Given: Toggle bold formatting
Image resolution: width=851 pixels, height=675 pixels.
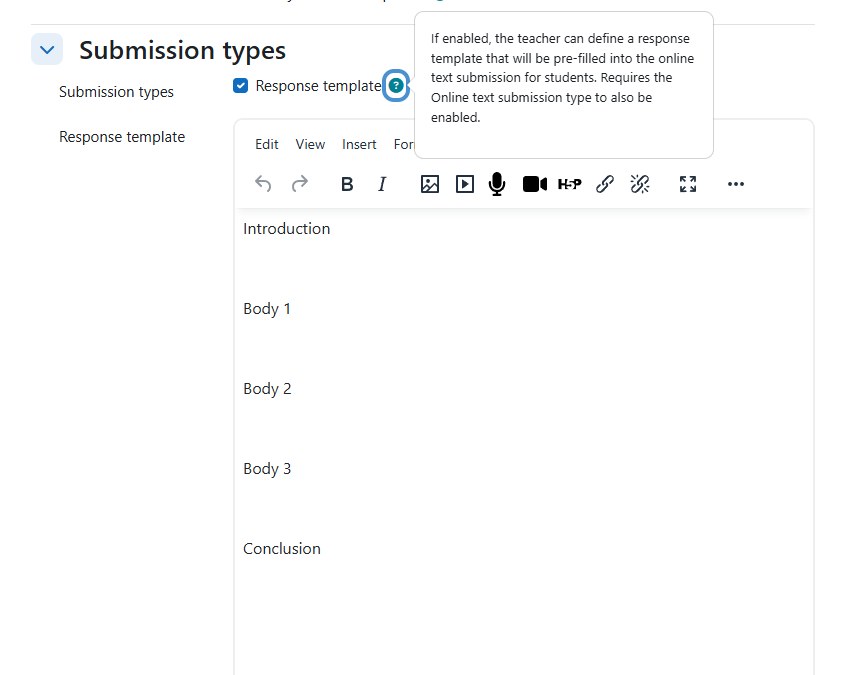Looking at the screenshot, I should pos(347,184).
